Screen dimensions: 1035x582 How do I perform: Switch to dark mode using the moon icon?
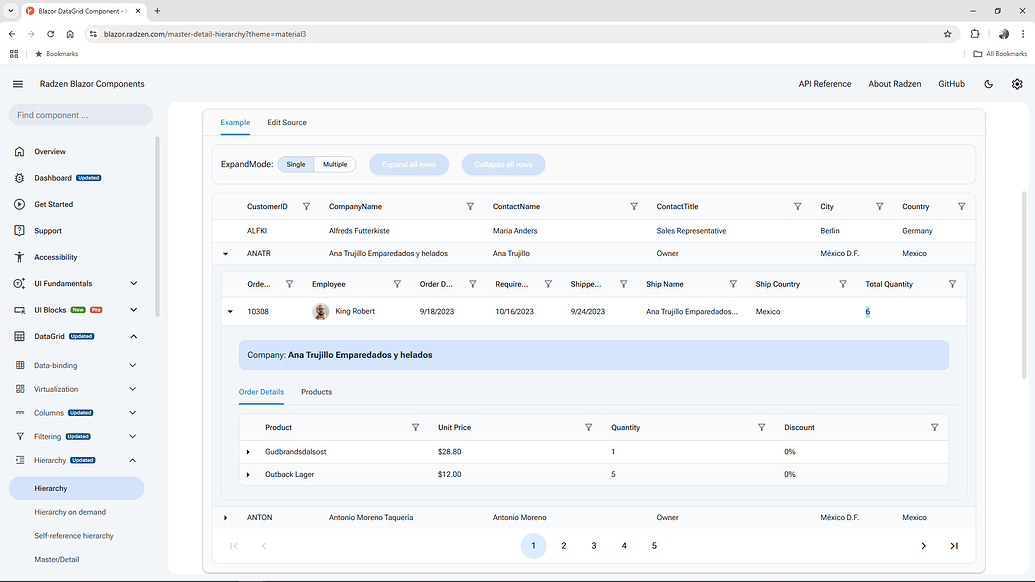(988, 84)
